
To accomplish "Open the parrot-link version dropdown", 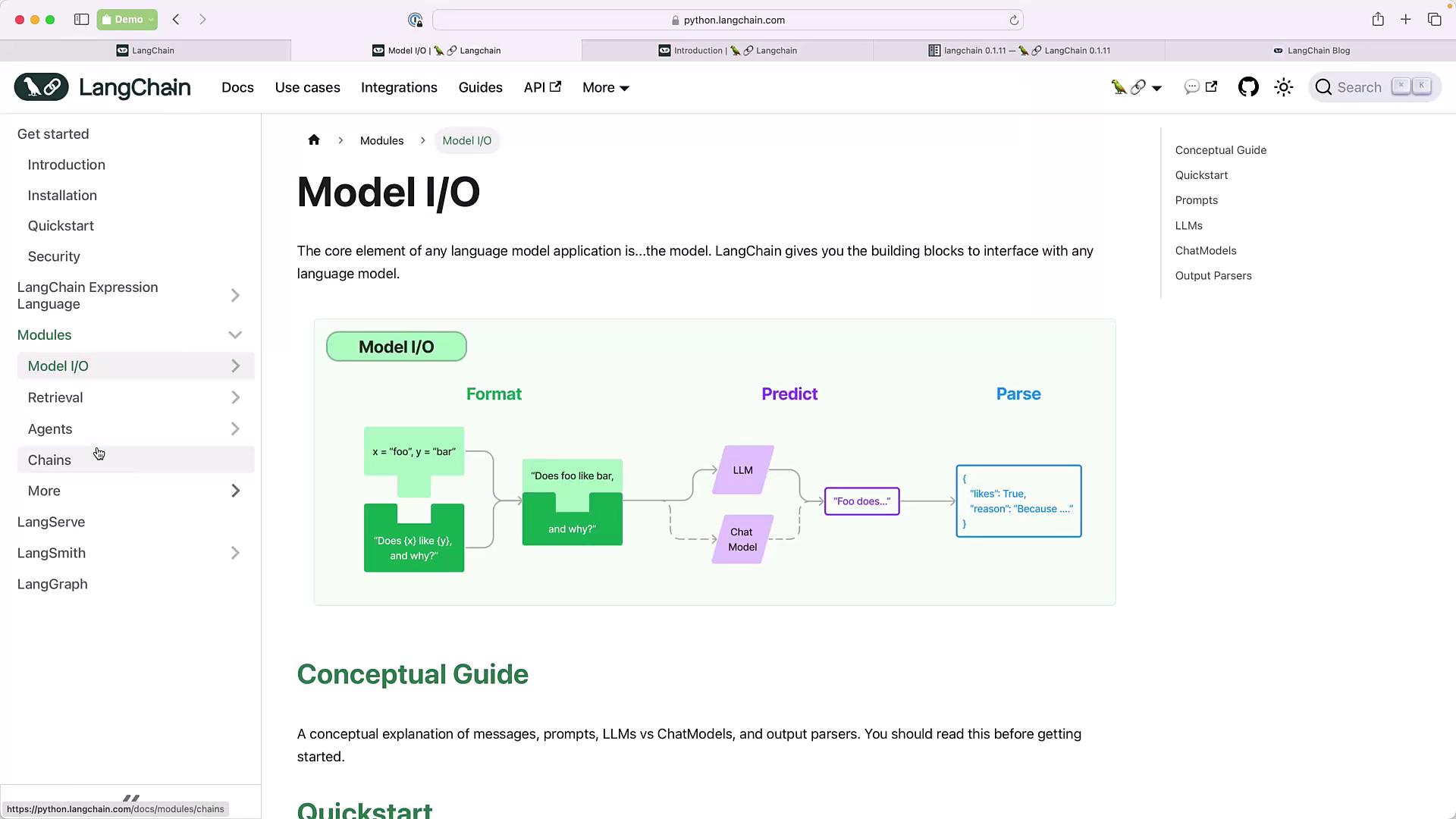I will click(x=1136, y=87).
